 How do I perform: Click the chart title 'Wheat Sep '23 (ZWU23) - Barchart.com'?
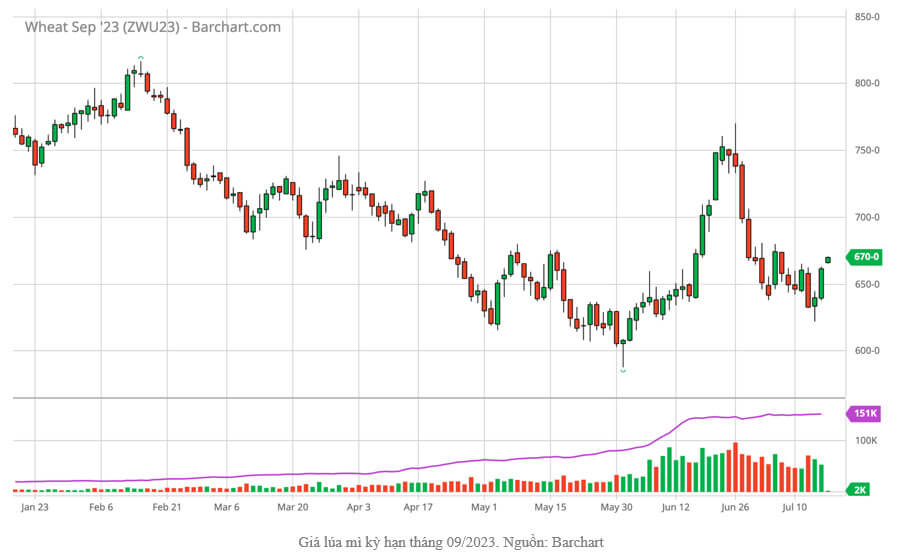pyautogui.click(x=153, y=27)
